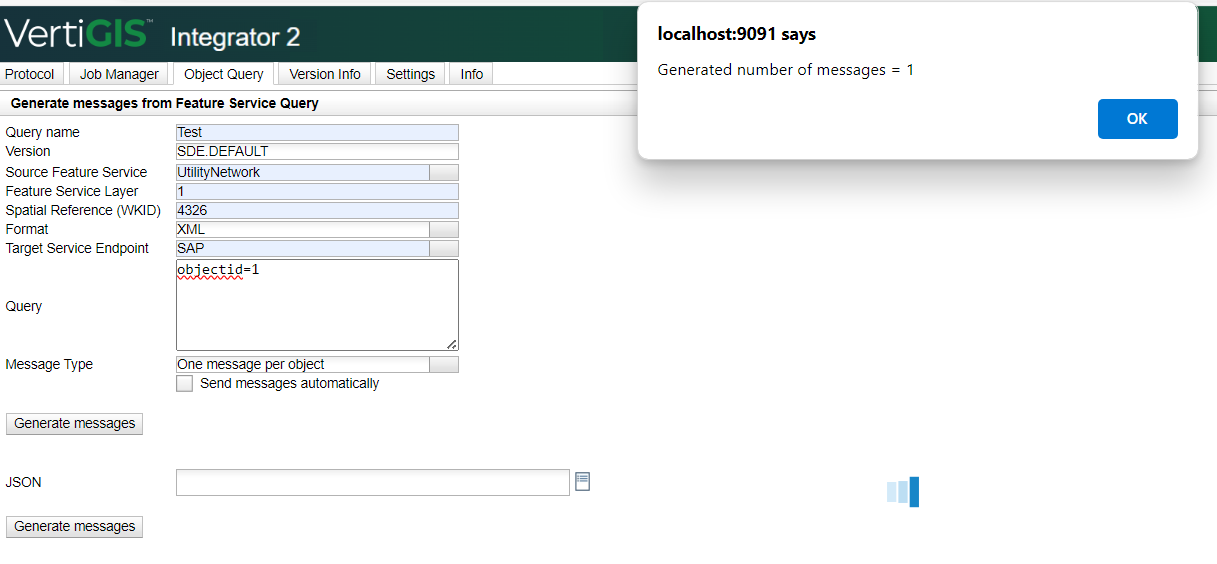The height and width of the screenshot is (564, 1217).
Task: Toggle 'Send messages automatically' checkbox
Action: 184,384
